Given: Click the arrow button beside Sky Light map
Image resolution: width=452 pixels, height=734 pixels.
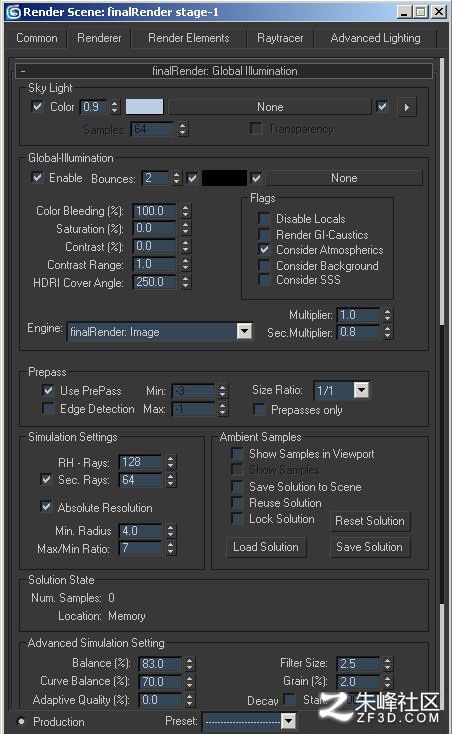Looking at the screenshot, I should point(407,107).
